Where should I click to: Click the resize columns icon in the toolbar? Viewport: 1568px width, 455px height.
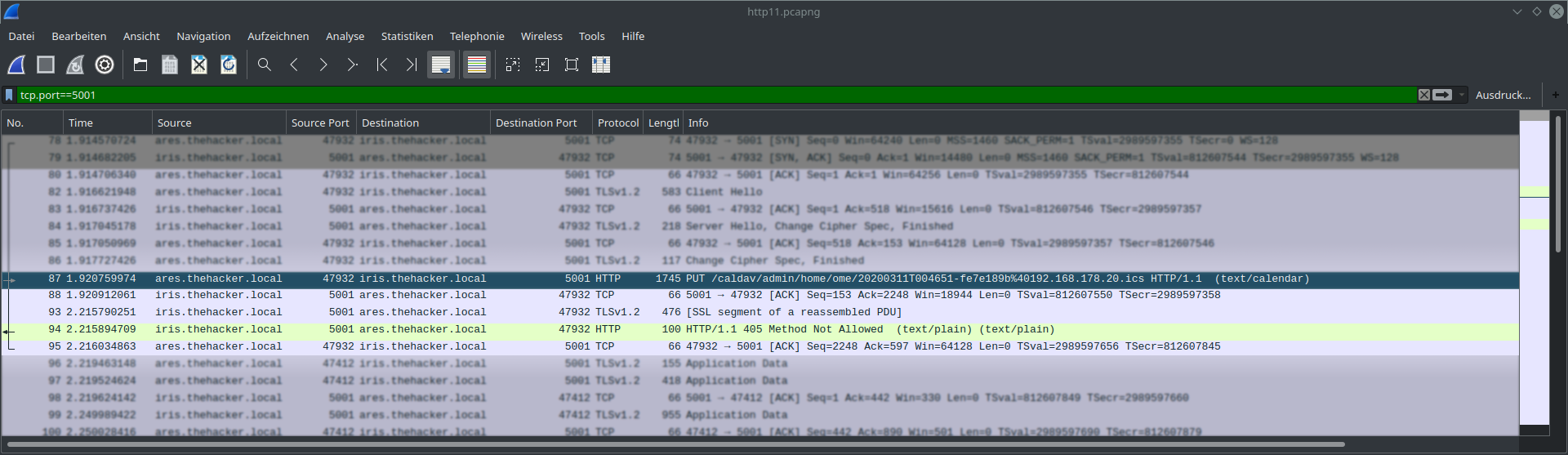(x=601, y=65)
